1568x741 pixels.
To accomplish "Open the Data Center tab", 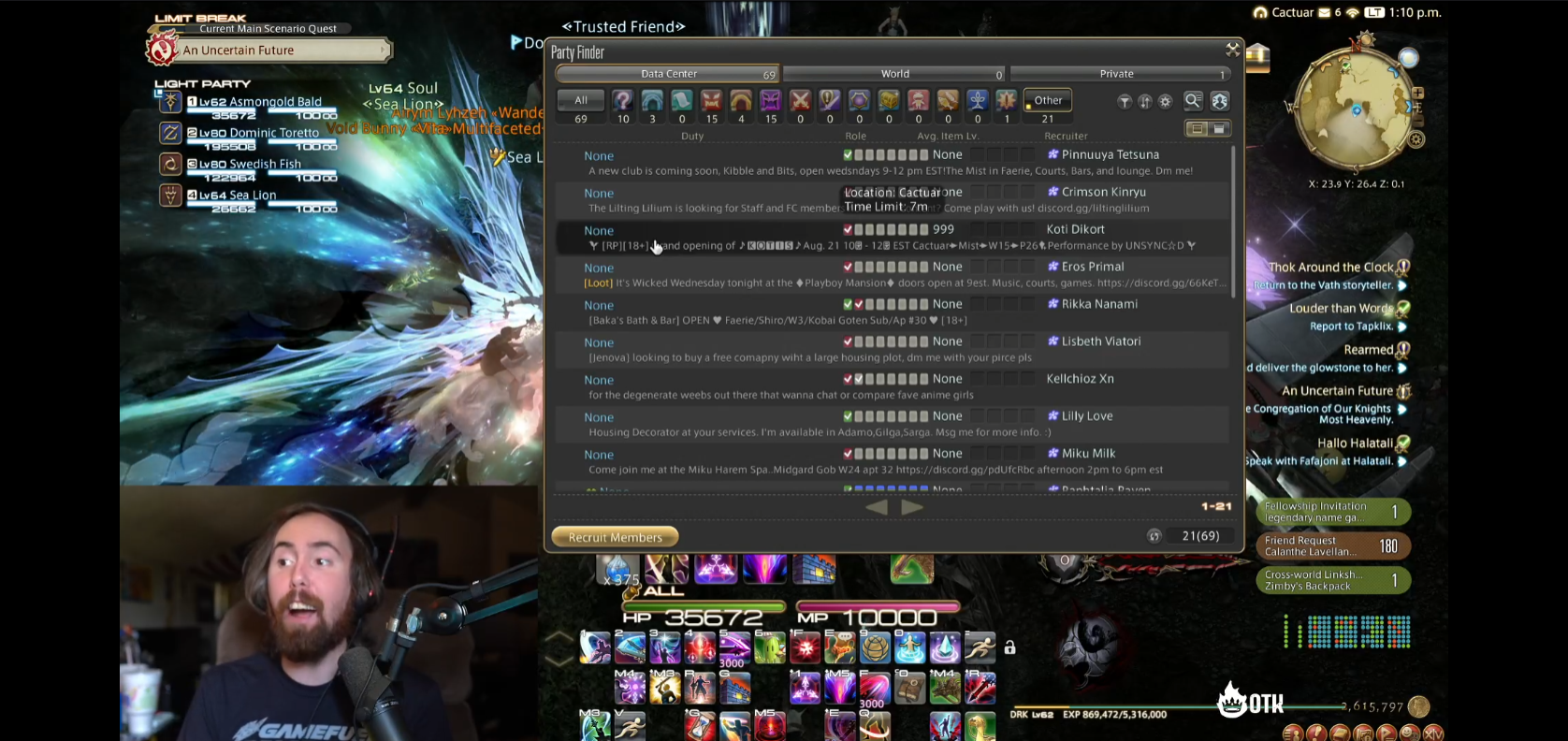I will tap(668, 74).
